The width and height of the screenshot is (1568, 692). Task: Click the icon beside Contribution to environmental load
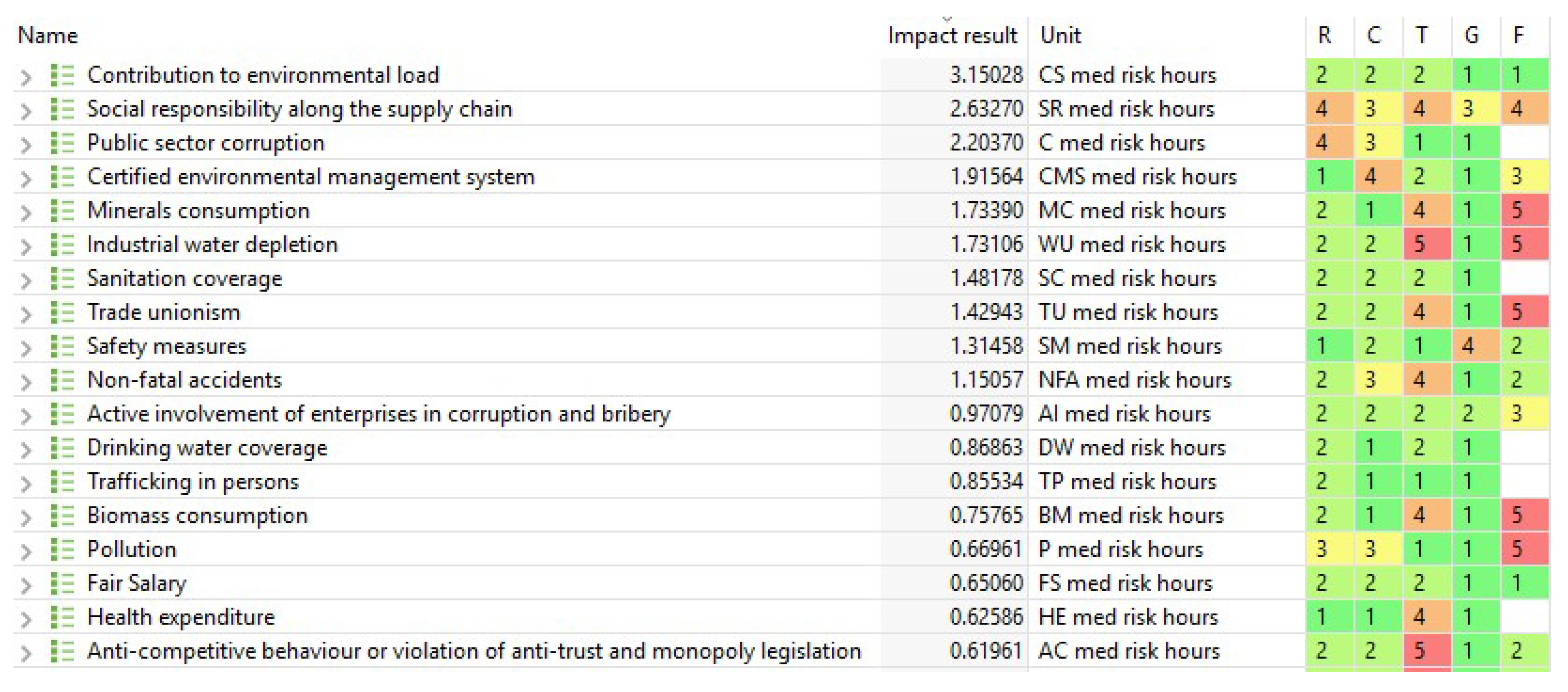click(62, 75)
